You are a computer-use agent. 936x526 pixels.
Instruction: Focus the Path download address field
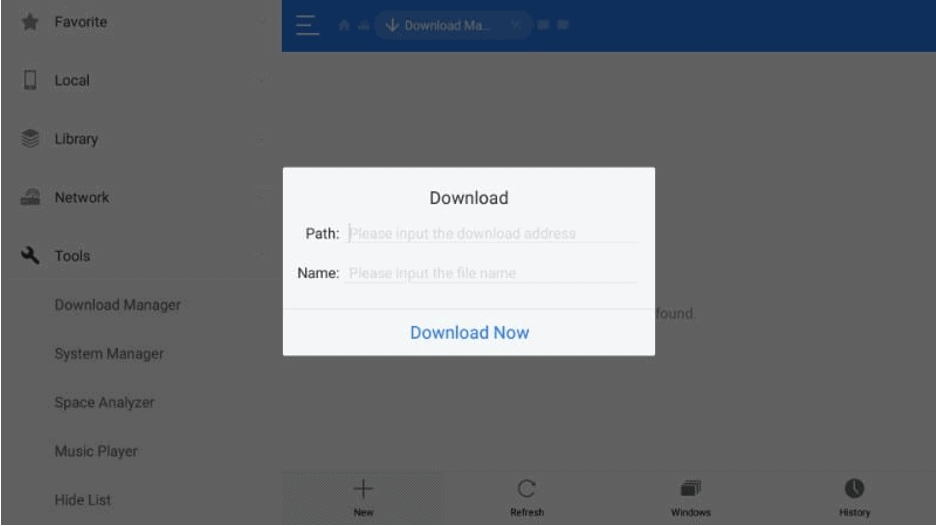click(492, 234)
